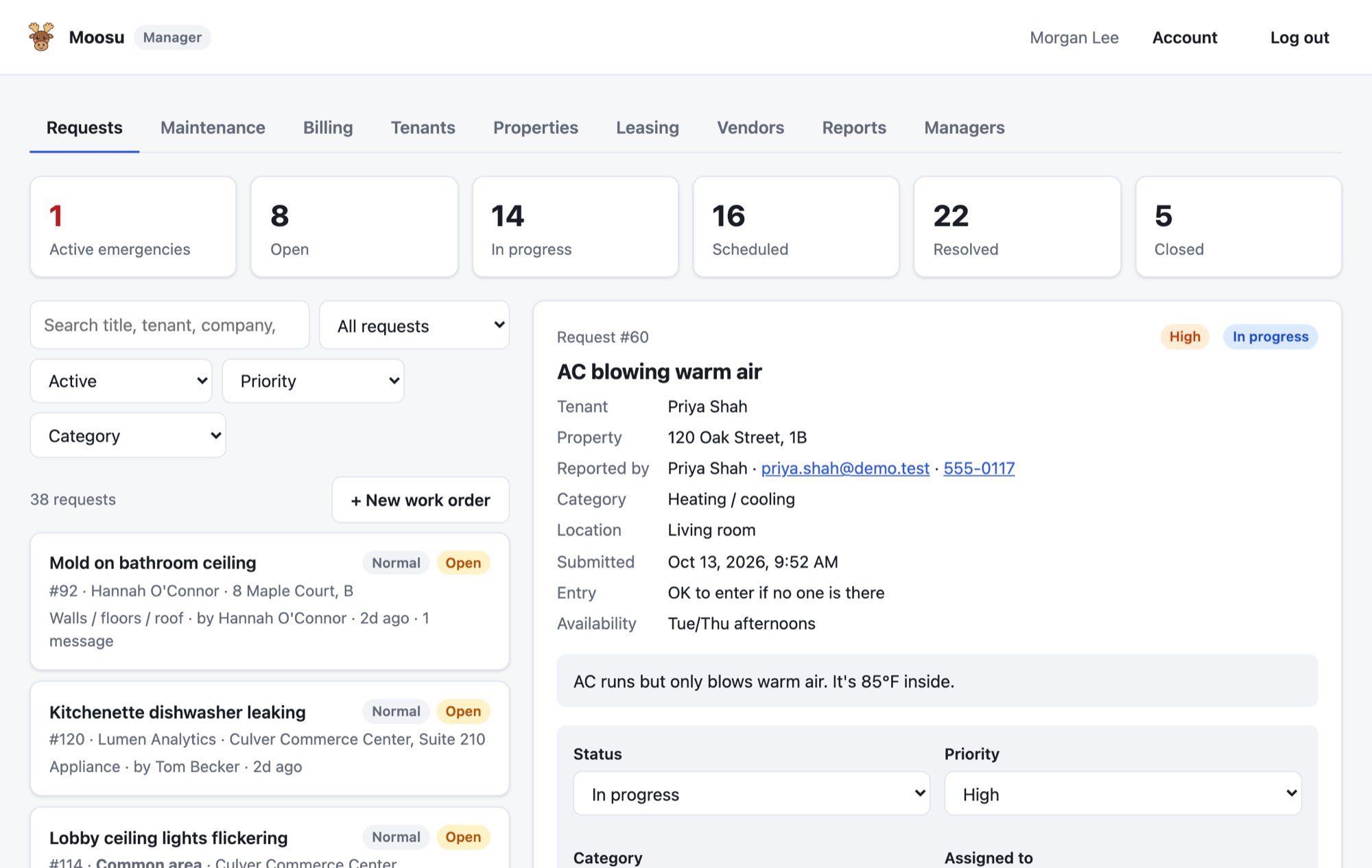Click the 555-0117 phone link

(x=979, y=468)
